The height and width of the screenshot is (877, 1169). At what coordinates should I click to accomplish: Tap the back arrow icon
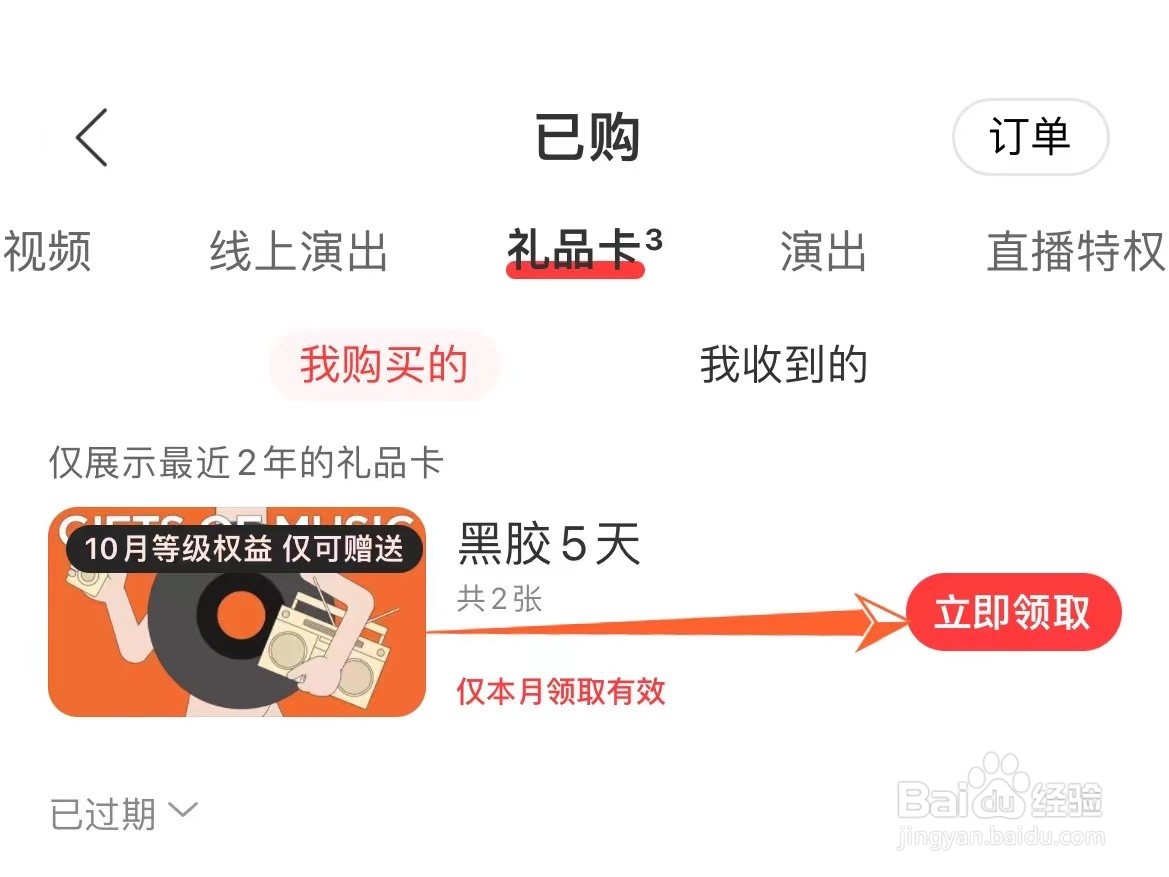92,137
